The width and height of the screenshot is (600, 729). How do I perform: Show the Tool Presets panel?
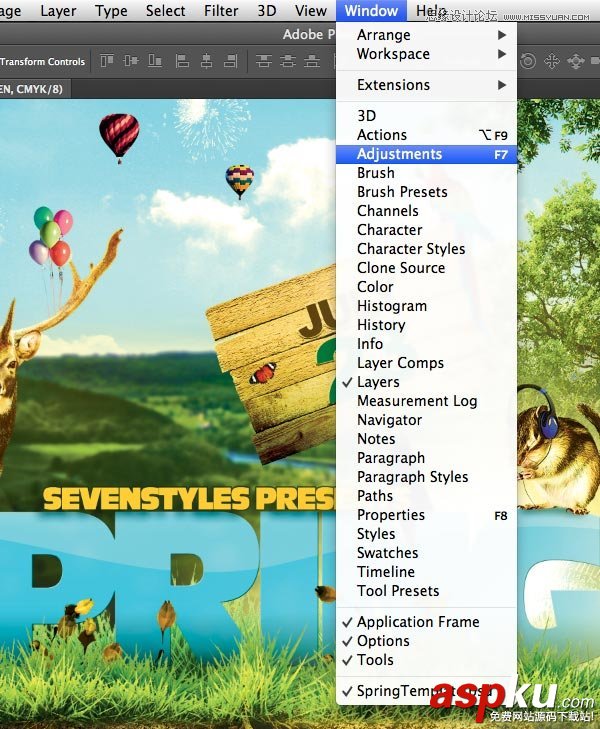pyautogui.click(x=426, y=591)
